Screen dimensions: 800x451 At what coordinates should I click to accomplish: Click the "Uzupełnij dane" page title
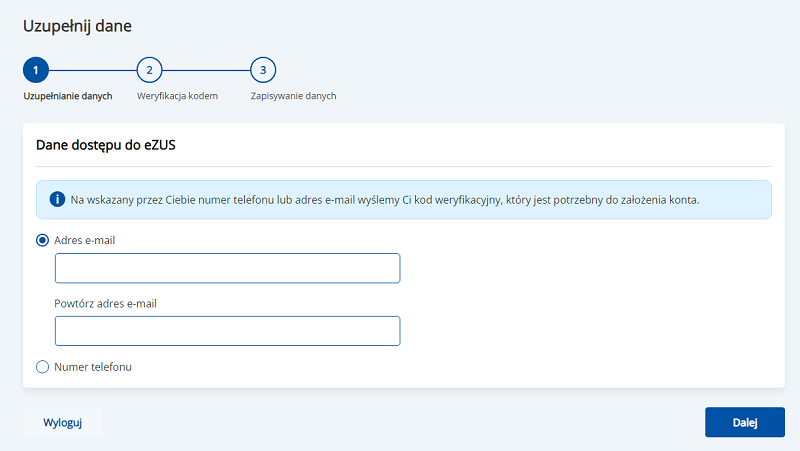click(x=78, y=26)
